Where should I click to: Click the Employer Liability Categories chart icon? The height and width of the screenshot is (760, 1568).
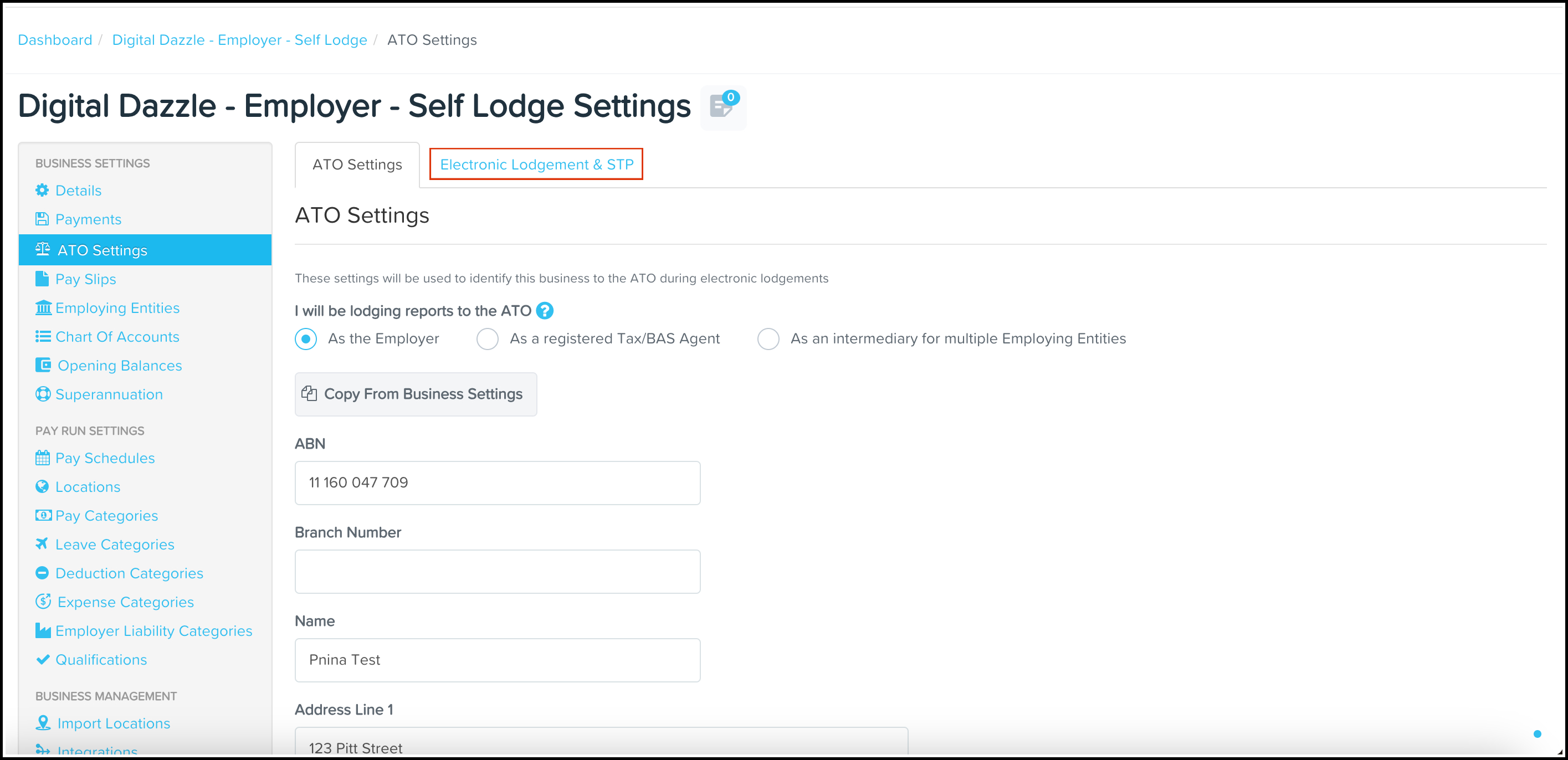point(42,630)
